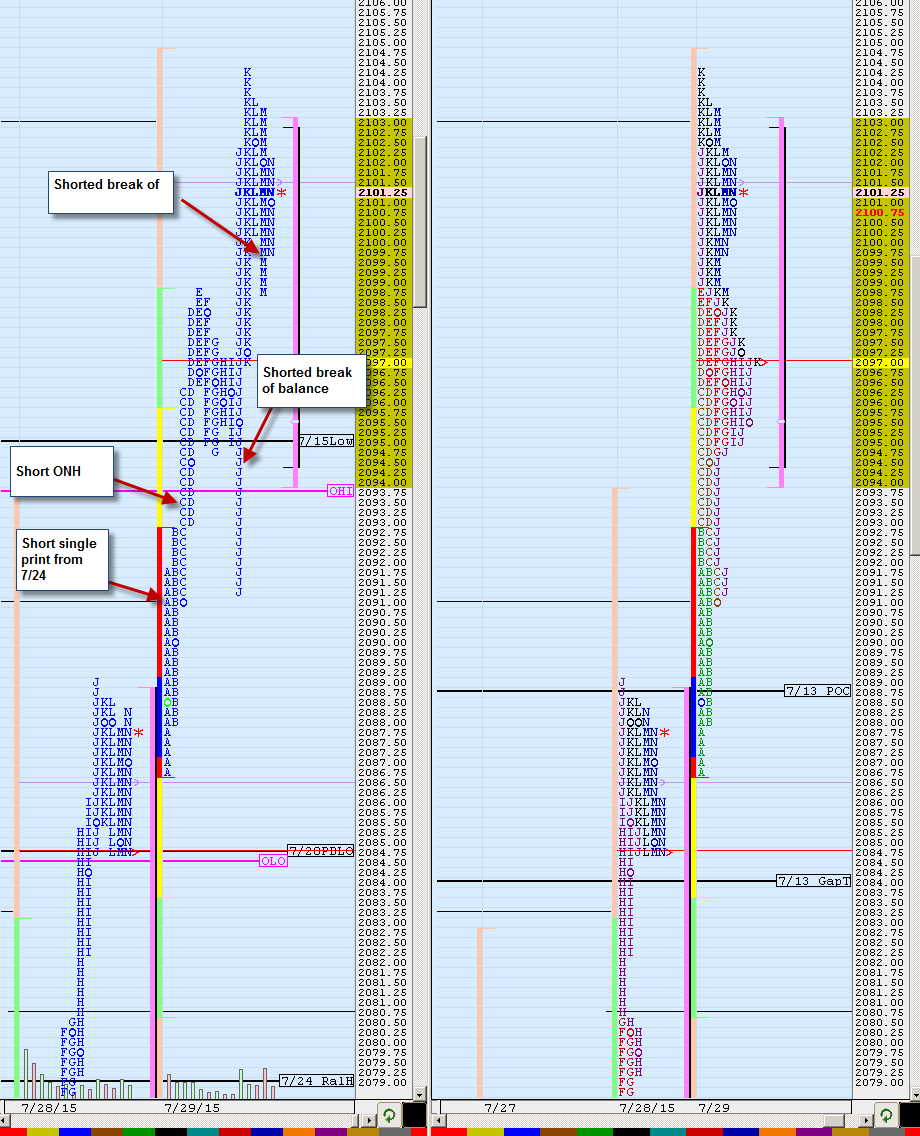Pick the black swatch under the right chart

(631, 1132)
